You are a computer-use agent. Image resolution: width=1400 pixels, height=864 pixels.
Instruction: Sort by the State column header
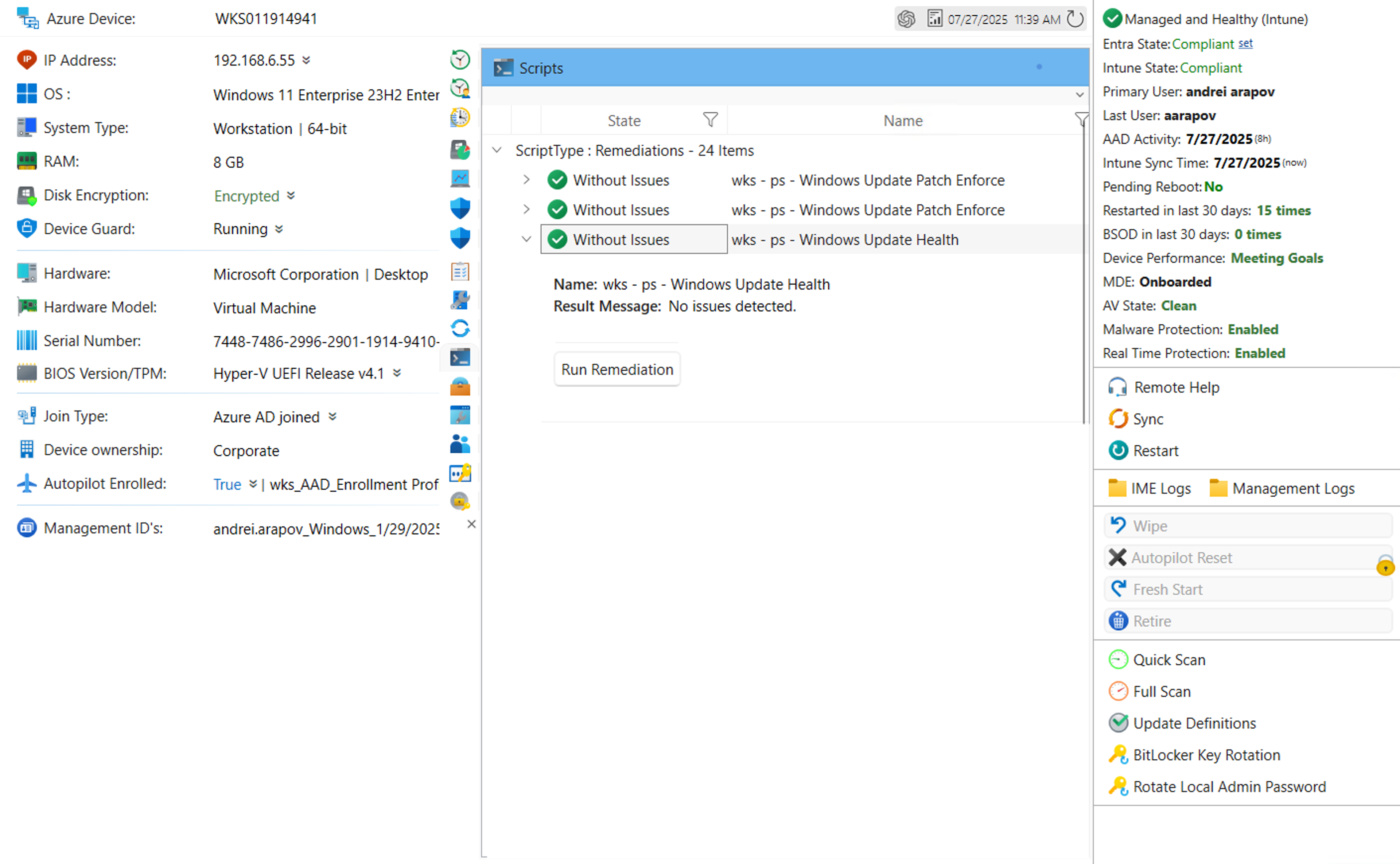pos(624,121)
